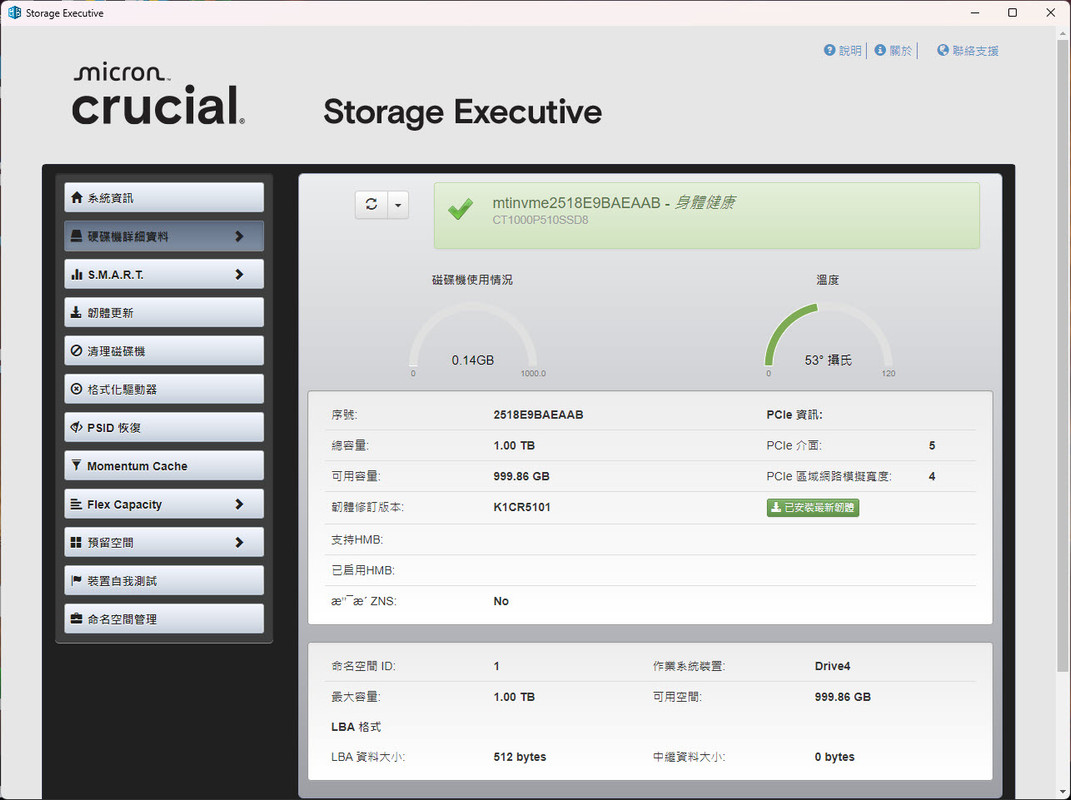Open 清理磁碟機 sanitize drive menu item

(164, 350)
